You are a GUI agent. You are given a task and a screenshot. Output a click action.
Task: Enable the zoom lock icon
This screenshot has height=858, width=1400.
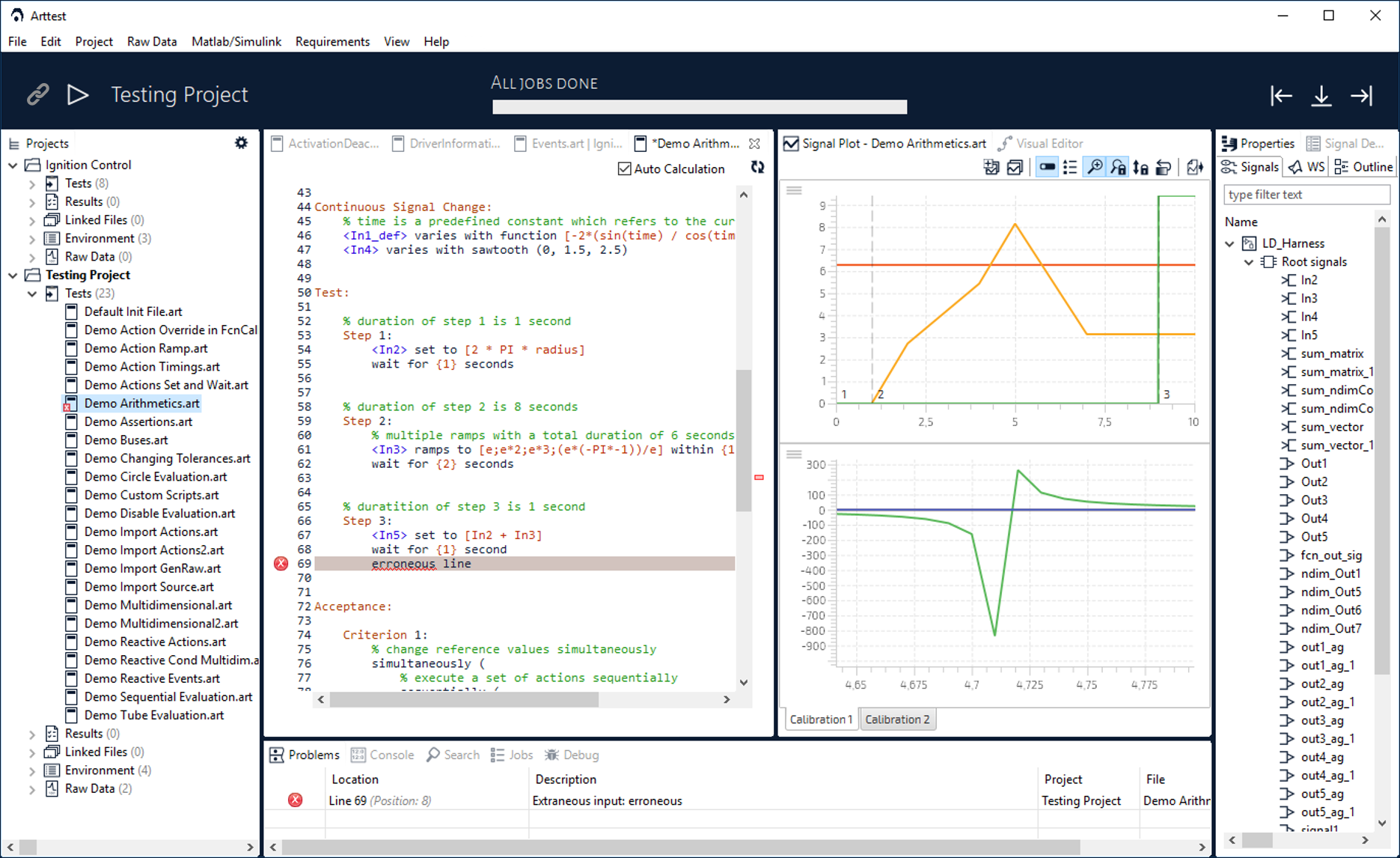point(1118,168)
